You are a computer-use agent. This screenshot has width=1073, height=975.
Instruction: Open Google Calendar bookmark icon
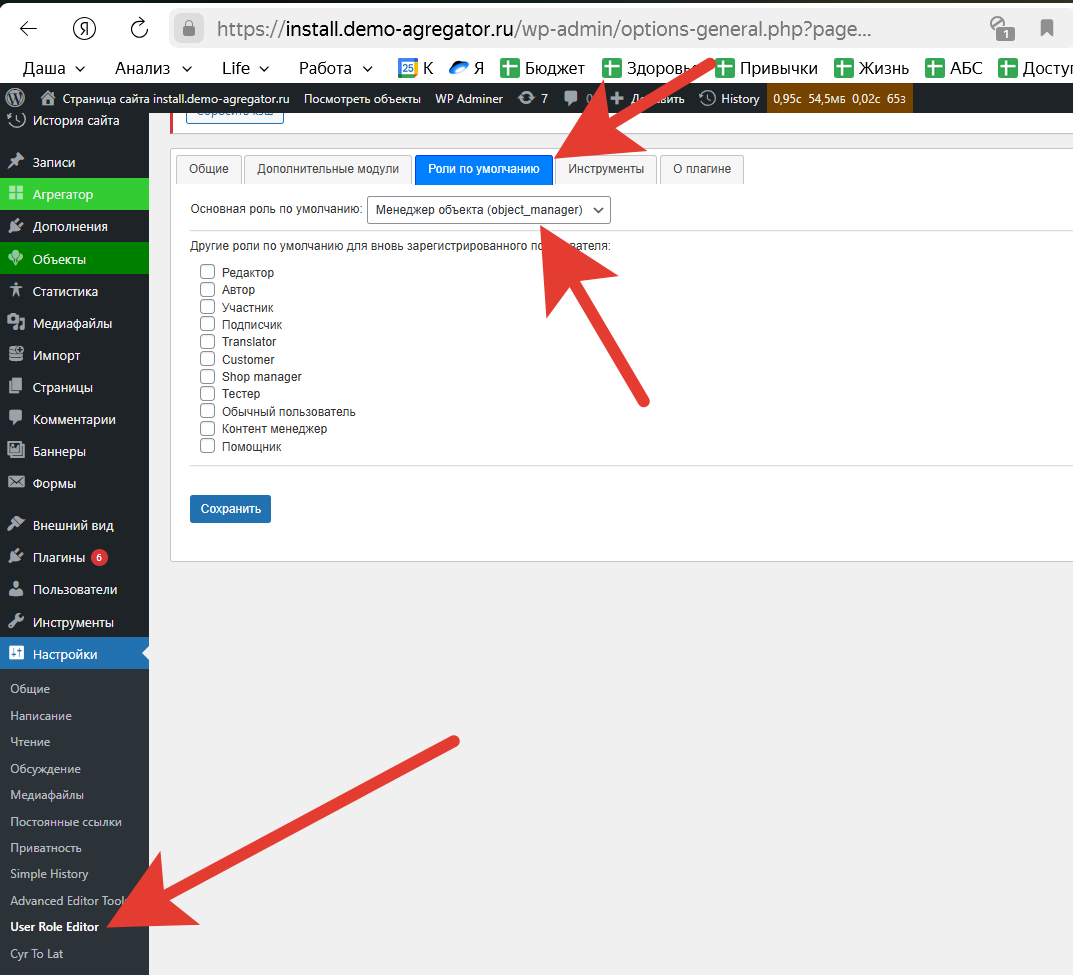[x=408, y=68]
